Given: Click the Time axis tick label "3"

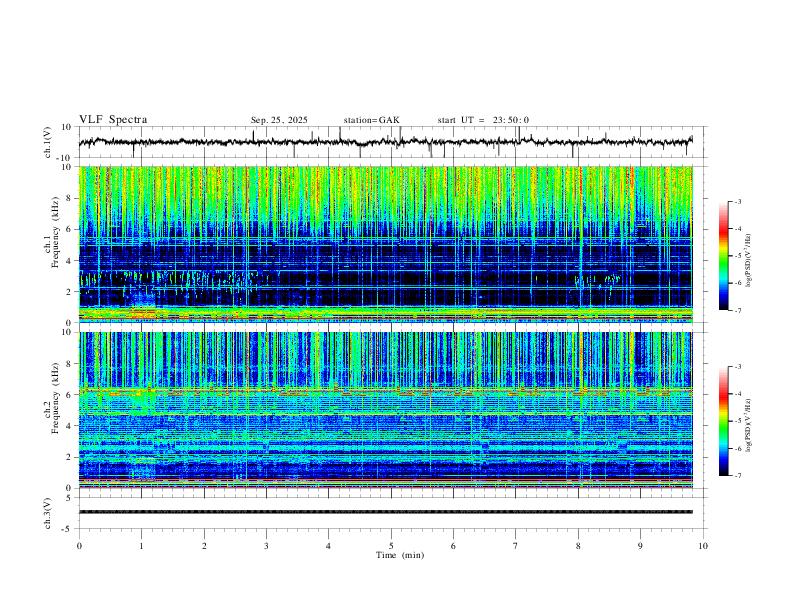Looking at the screenshot, I should [x=266, y=546].
